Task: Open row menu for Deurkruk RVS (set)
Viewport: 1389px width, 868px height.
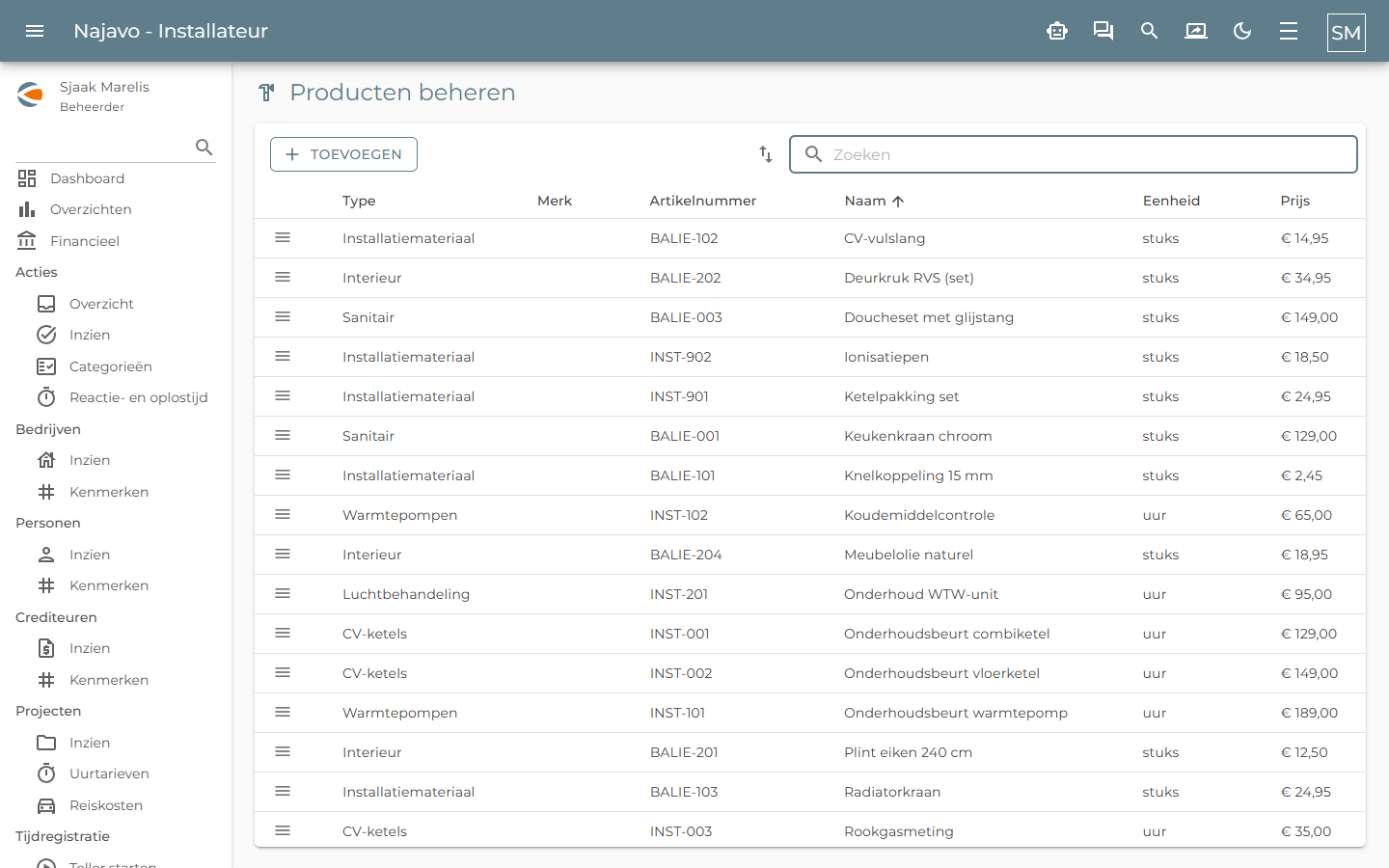Action: (x=283, y=277)
